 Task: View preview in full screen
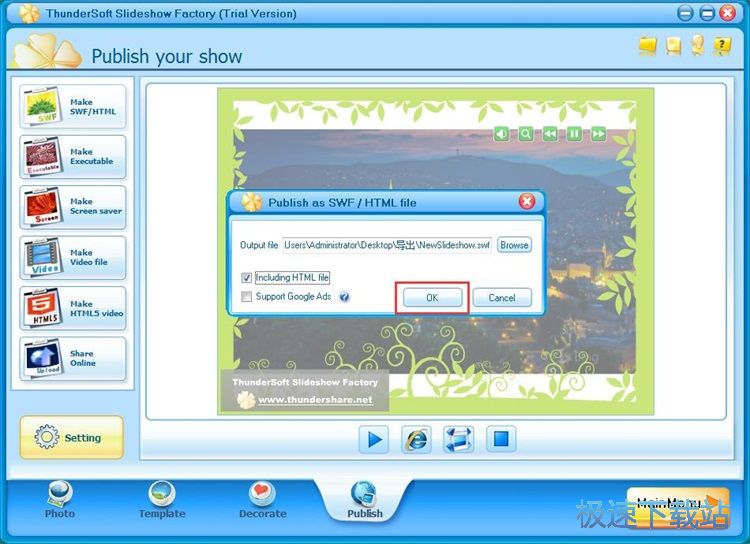[x=459, y=439]
